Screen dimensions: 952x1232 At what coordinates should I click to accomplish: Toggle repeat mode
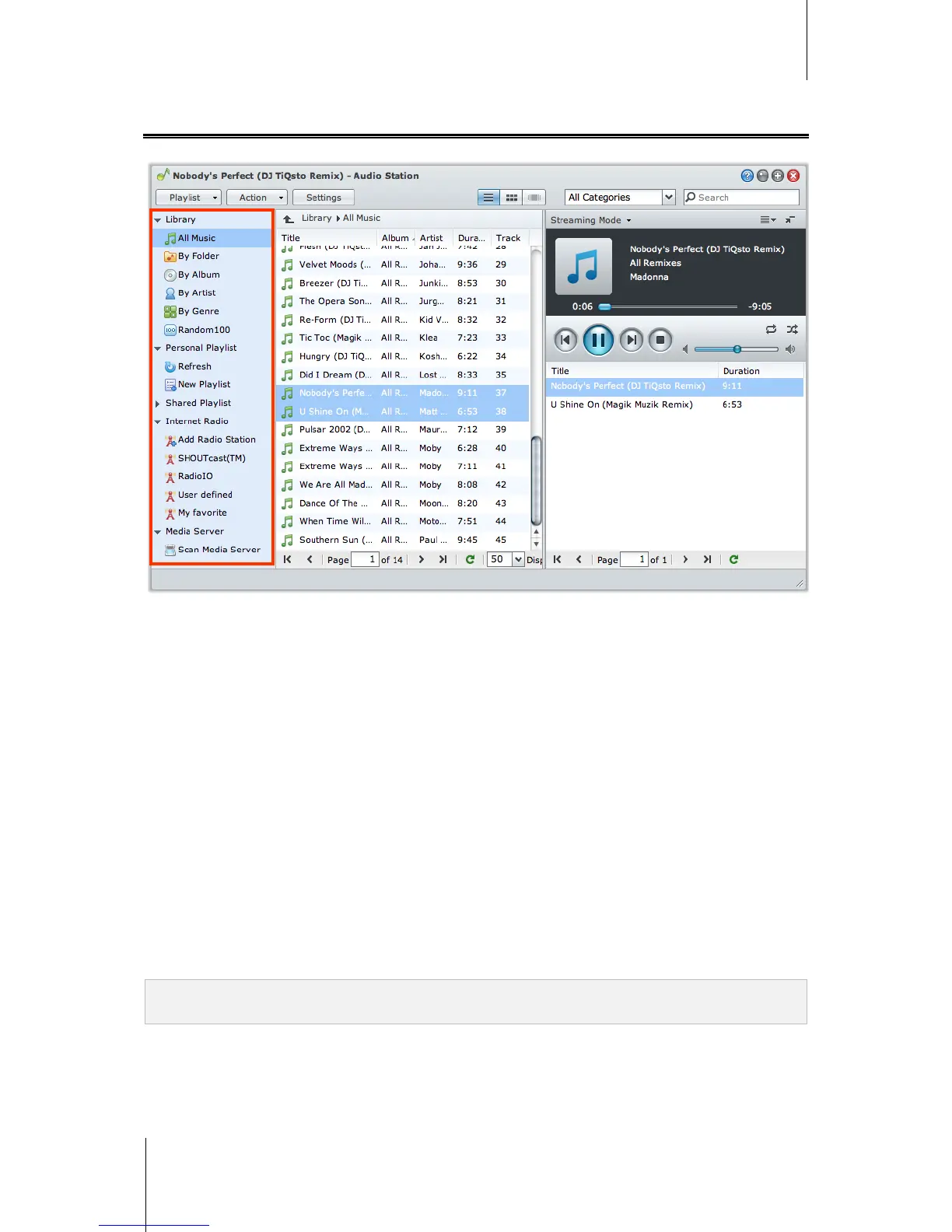(x=771, y=330)
